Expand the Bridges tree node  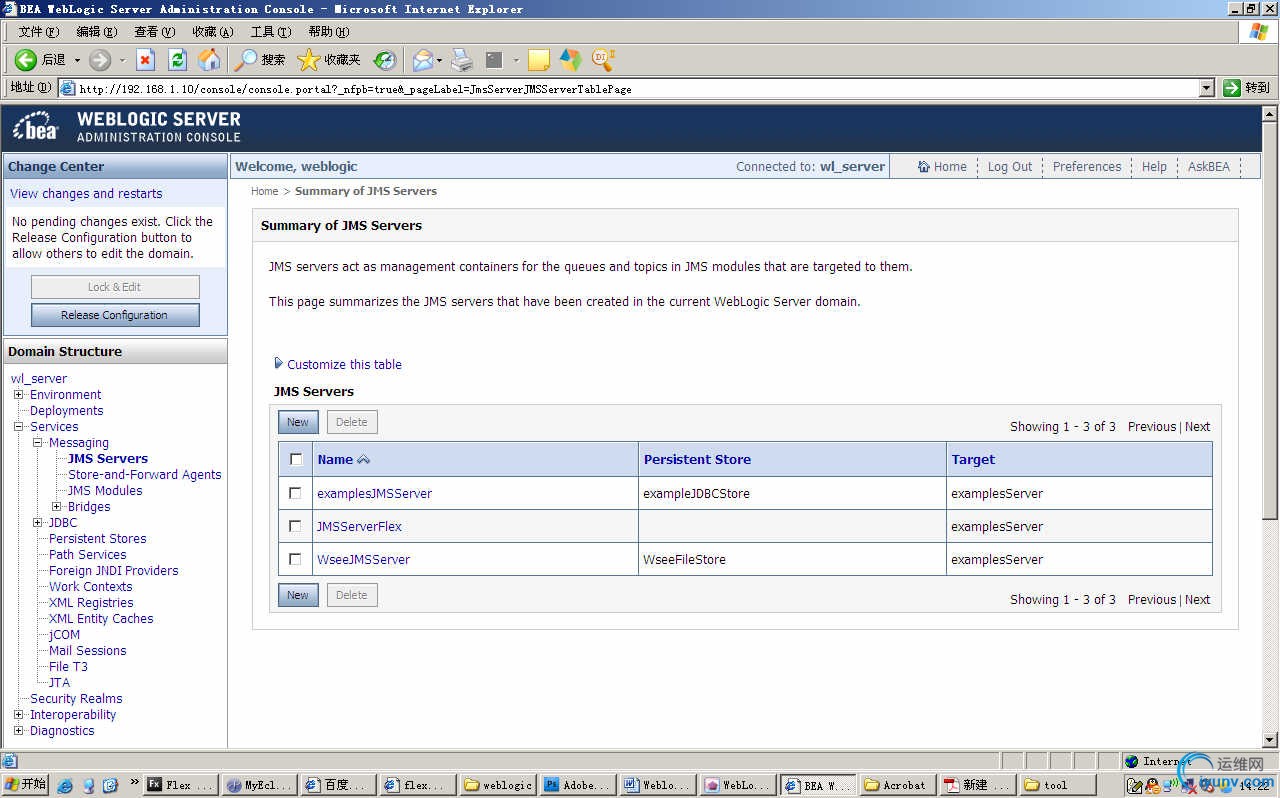(57, 507)
